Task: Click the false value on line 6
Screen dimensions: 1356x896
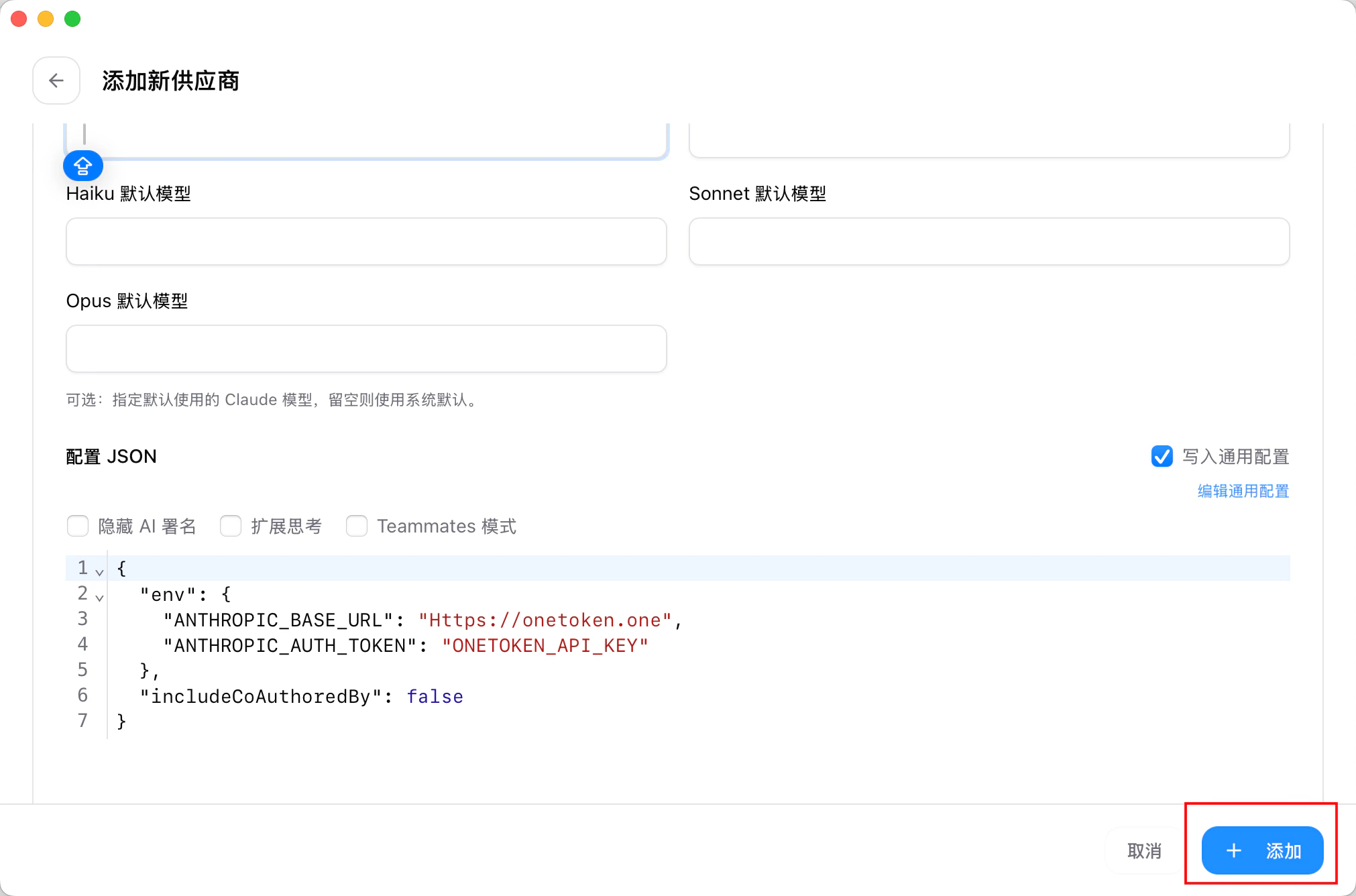Action: coord(435,696)
